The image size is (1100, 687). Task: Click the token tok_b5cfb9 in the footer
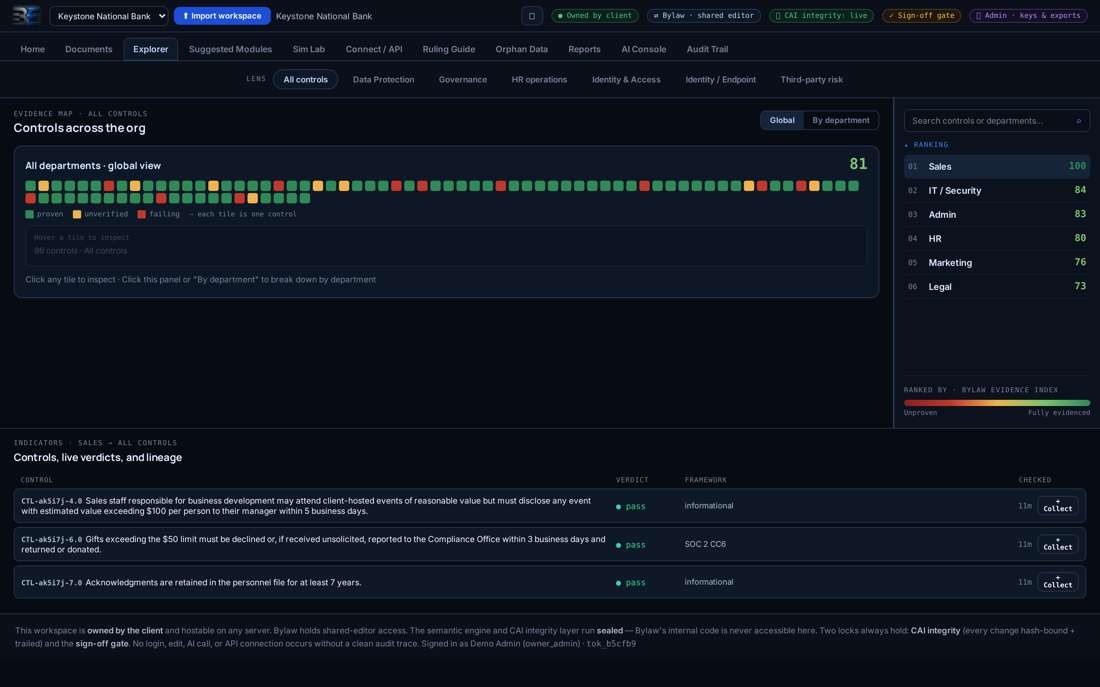click(611, 643)
